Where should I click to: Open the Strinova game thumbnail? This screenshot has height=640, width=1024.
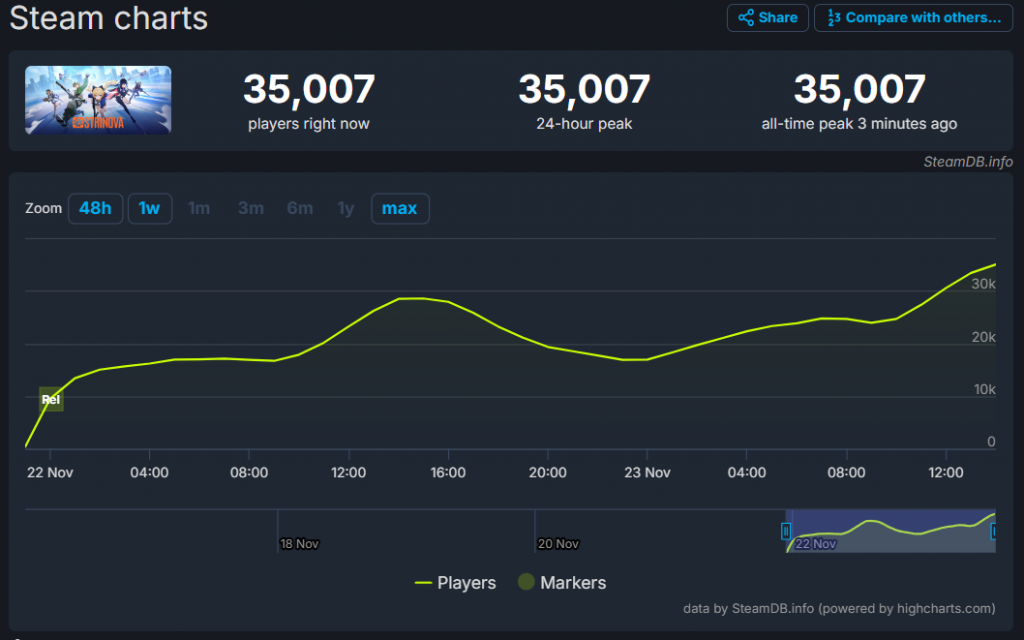tap(98, 100)
